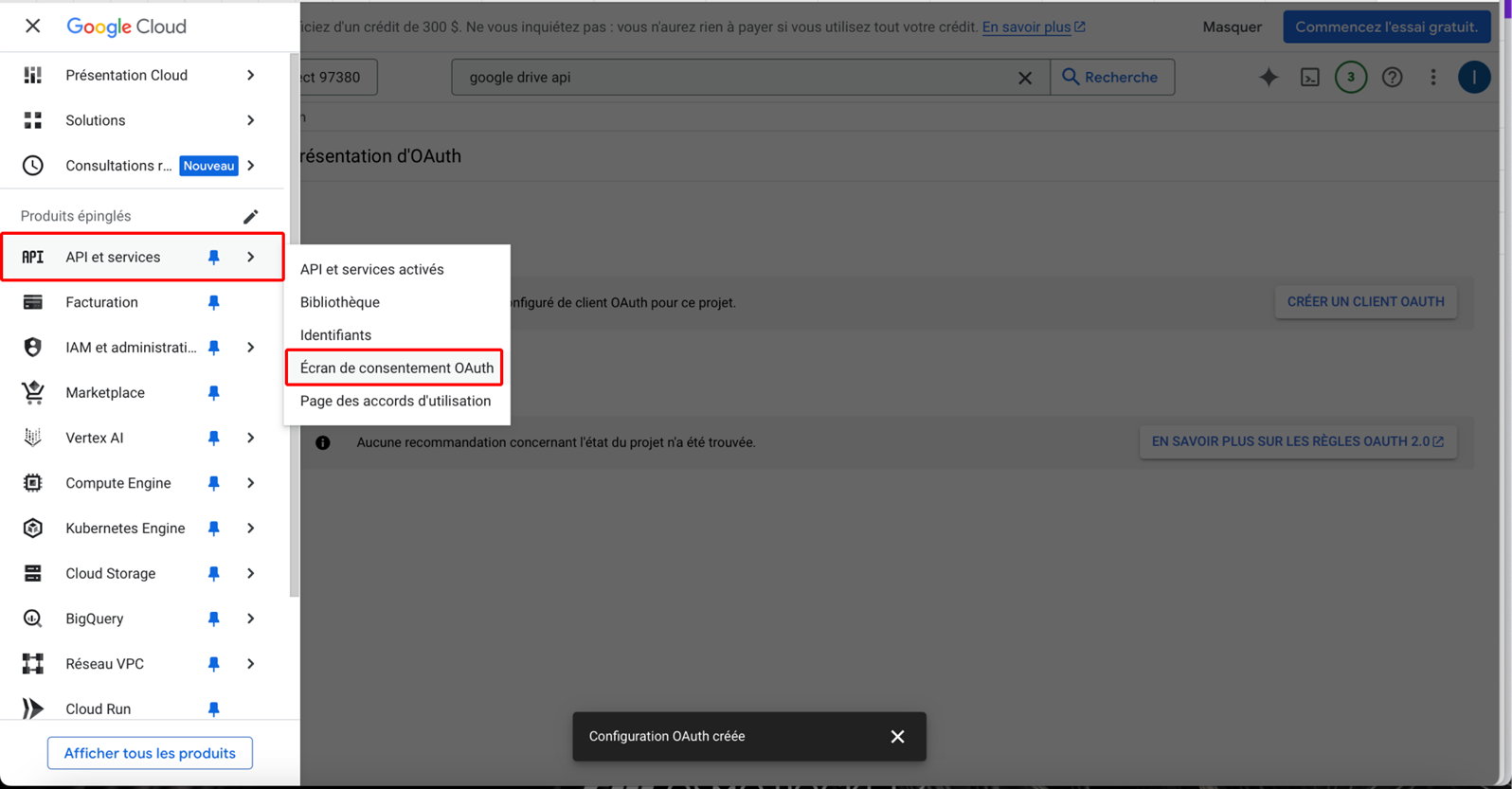The image size is (1512, 789).
Task: Unpin Facturation using its pin icon
Action: tap(214, 303)
